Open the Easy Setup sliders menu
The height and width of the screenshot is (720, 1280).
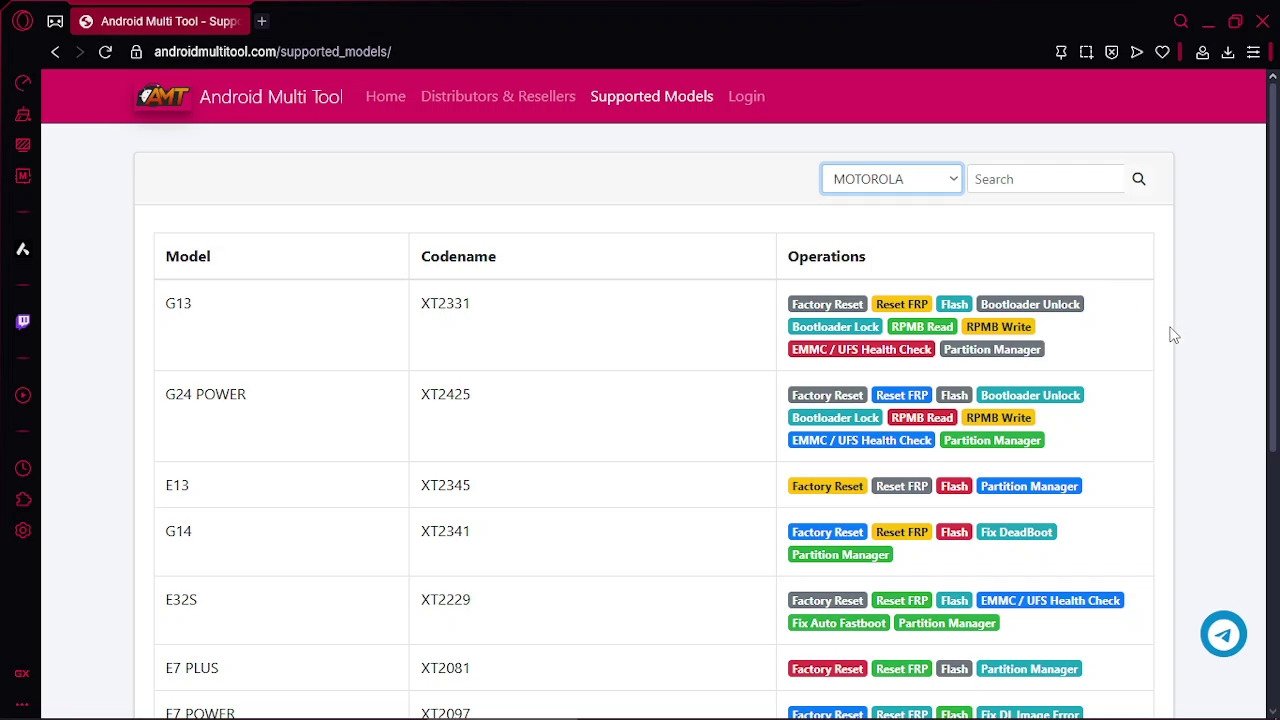(1253, 52)
